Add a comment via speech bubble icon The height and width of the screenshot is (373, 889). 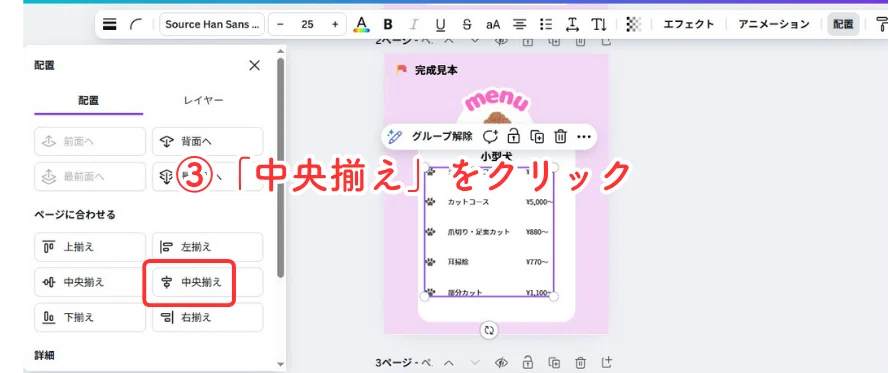click(x=490, y=137)
